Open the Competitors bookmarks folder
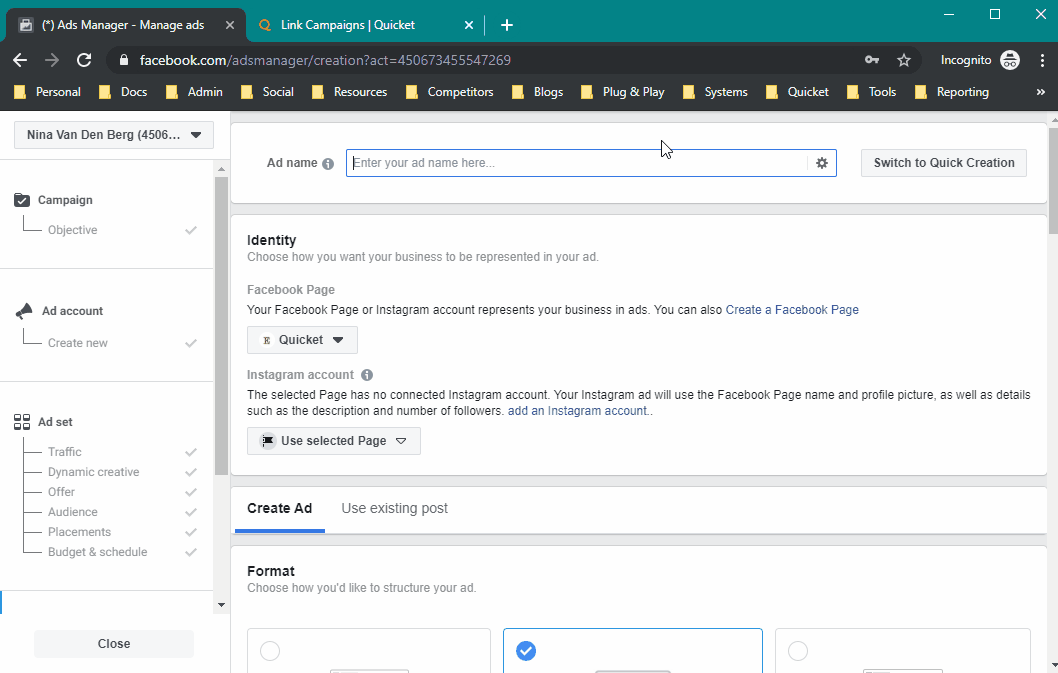1058x673 pixels. [450, 92]
